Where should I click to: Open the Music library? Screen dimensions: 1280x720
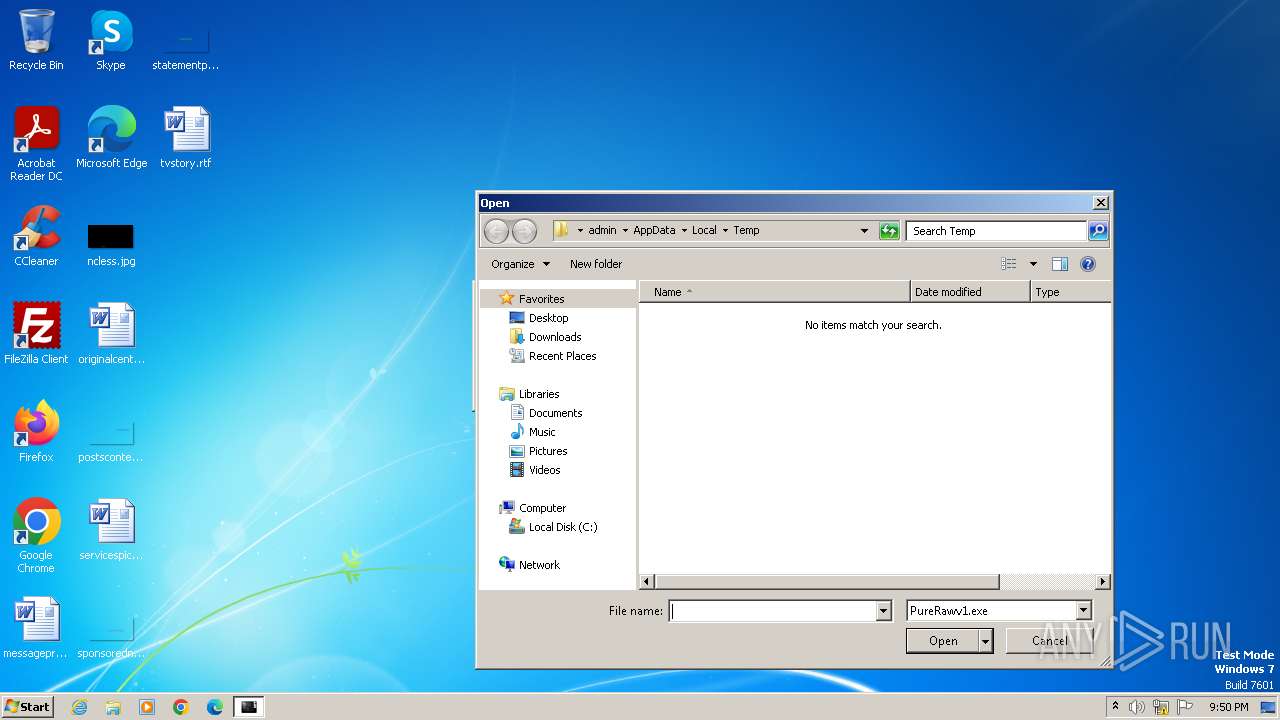pos(542,432)
